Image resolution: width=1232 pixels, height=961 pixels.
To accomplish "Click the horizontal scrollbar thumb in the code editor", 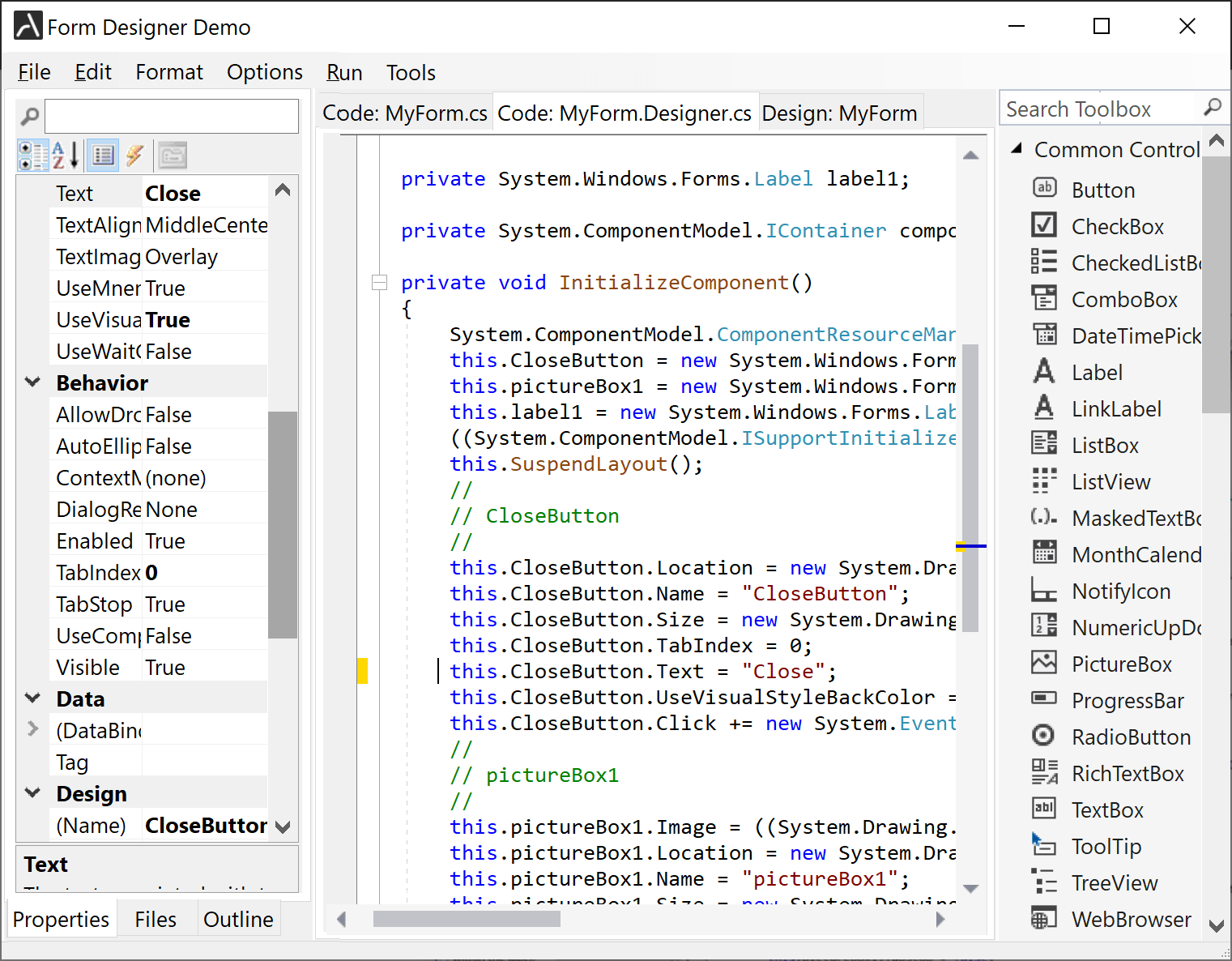I will (x=466, y=919).
